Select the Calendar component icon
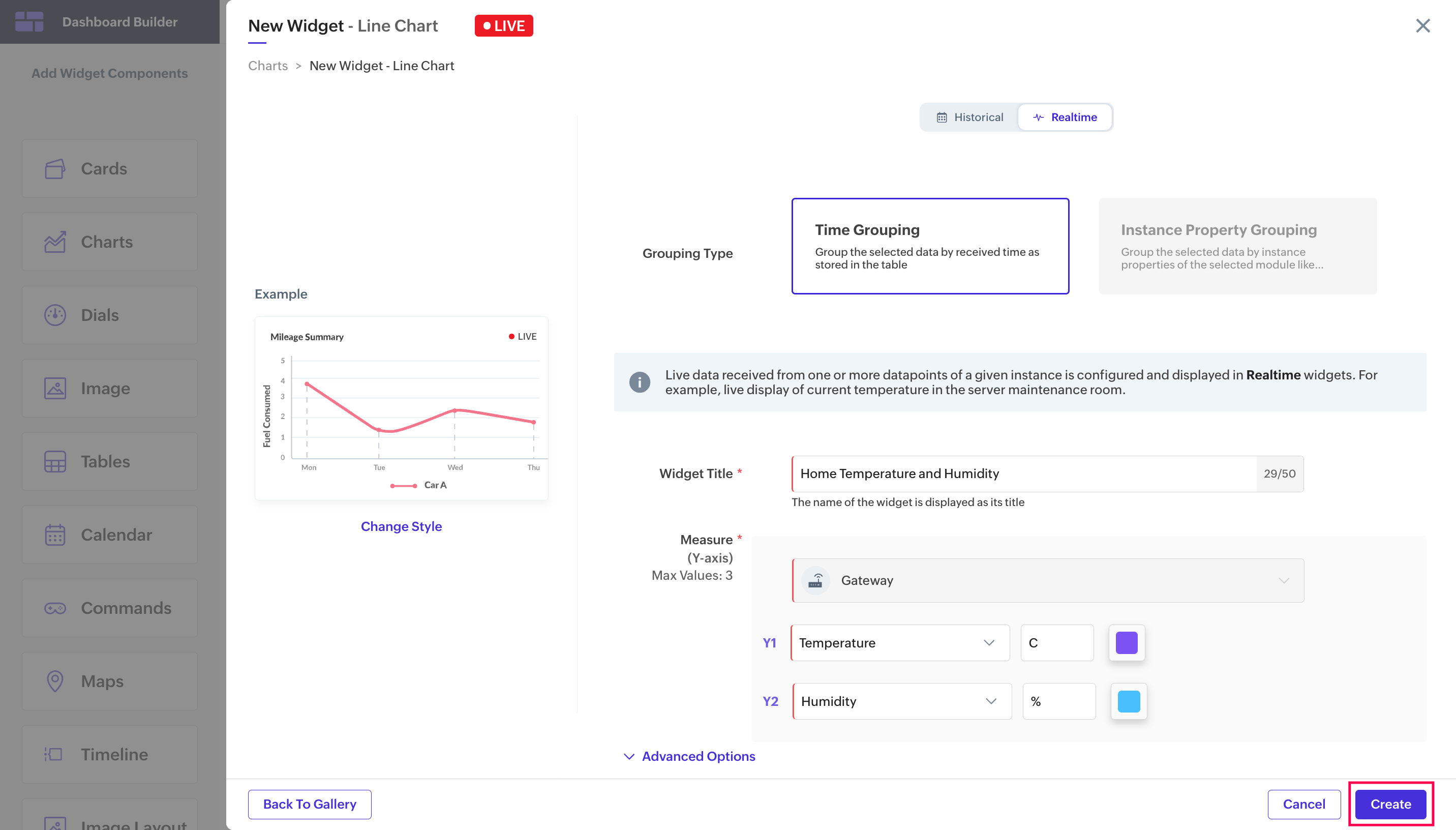Image resolution: width=1456 pixels, height=830 pixels. point(55,535)
